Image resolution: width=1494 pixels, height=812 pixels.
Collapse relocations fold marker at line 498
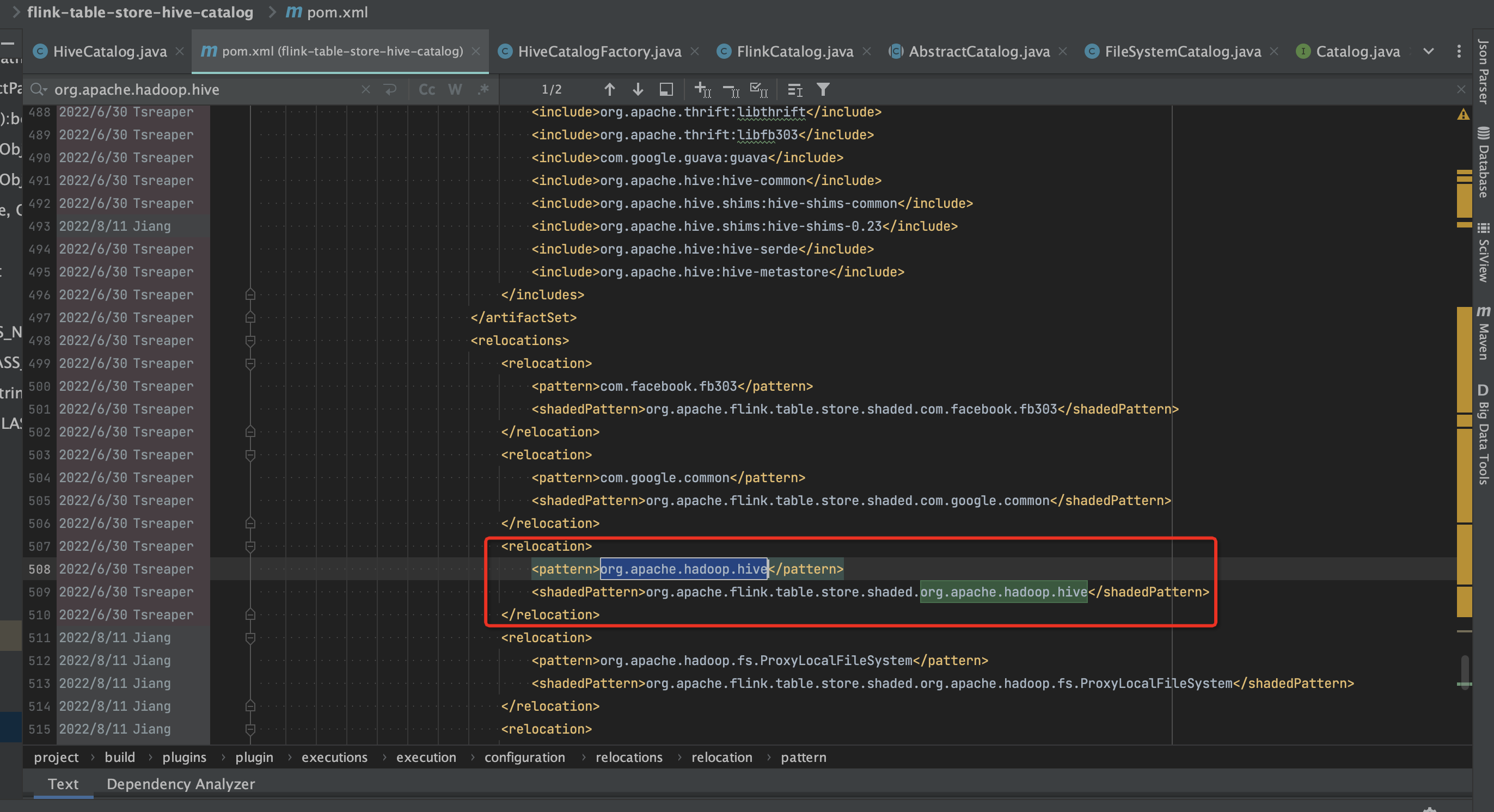coord(250,341)
